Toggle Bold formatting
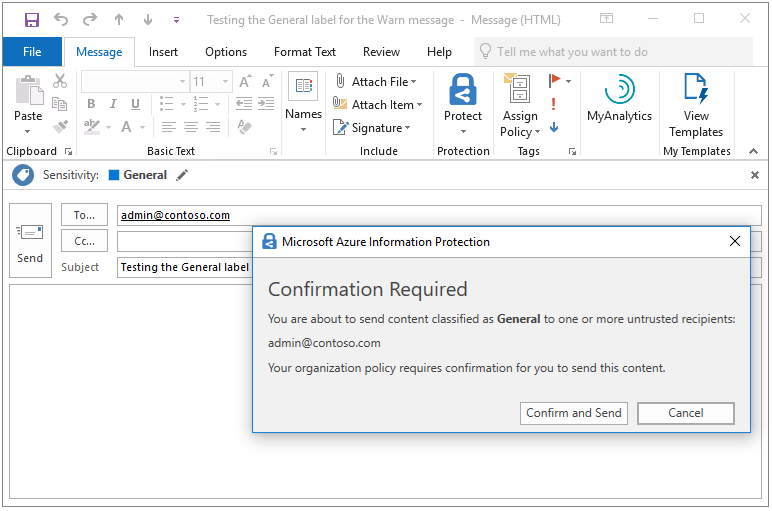 coord(91,104)
